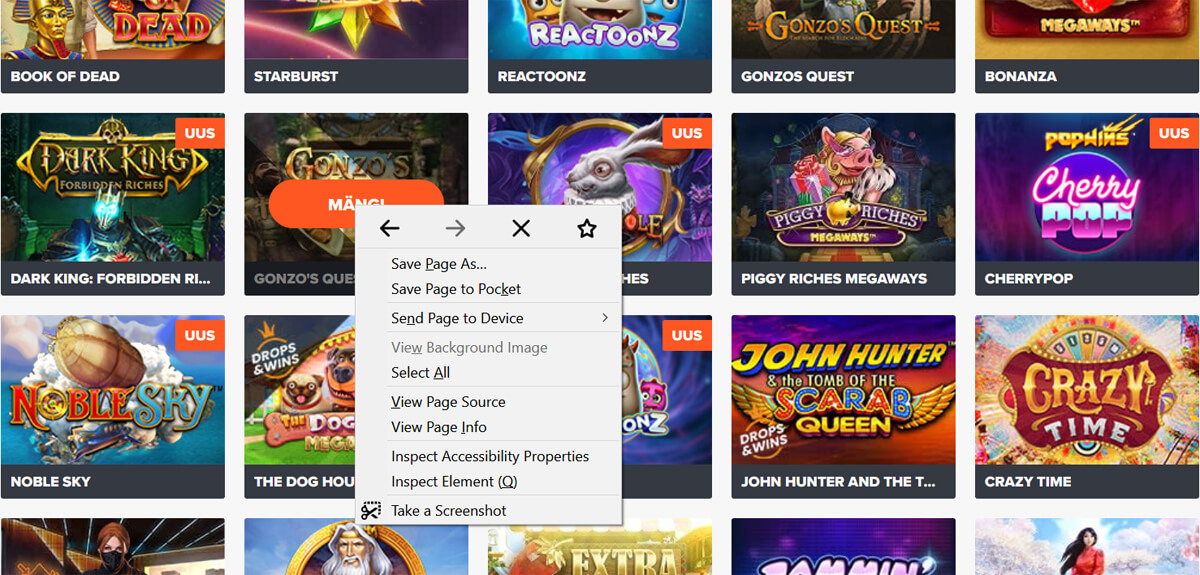
Task: Open the Dark King: Forbidden Riches game thumbnail
Action: (113, 187)
